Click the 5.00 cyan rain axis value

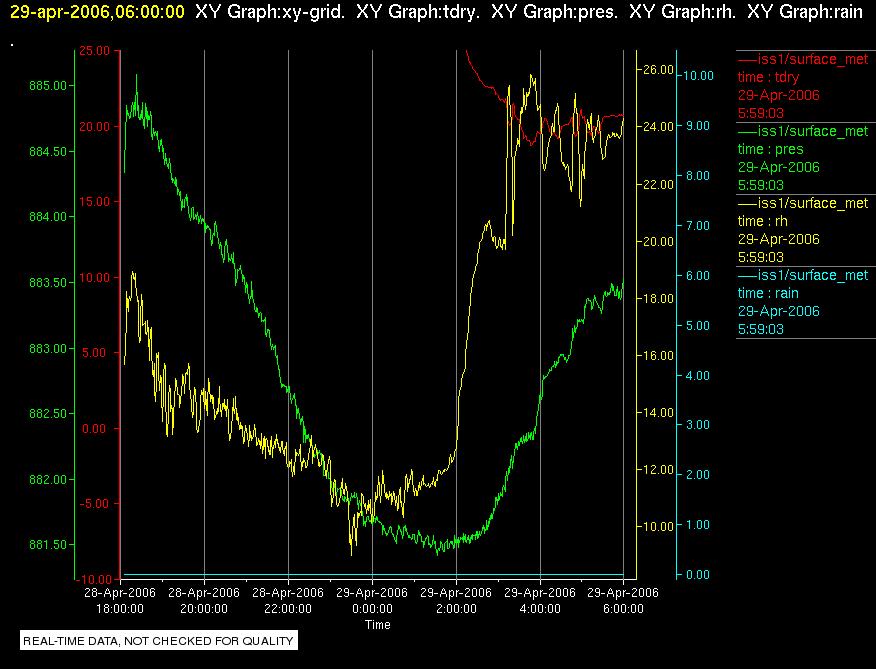click(698, 325)
